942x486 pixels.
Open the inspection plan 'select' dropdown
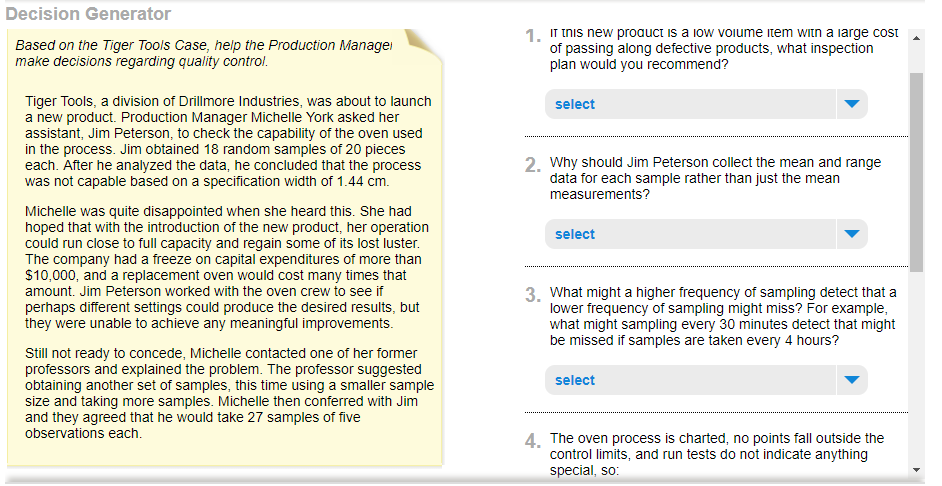[706, 104]
